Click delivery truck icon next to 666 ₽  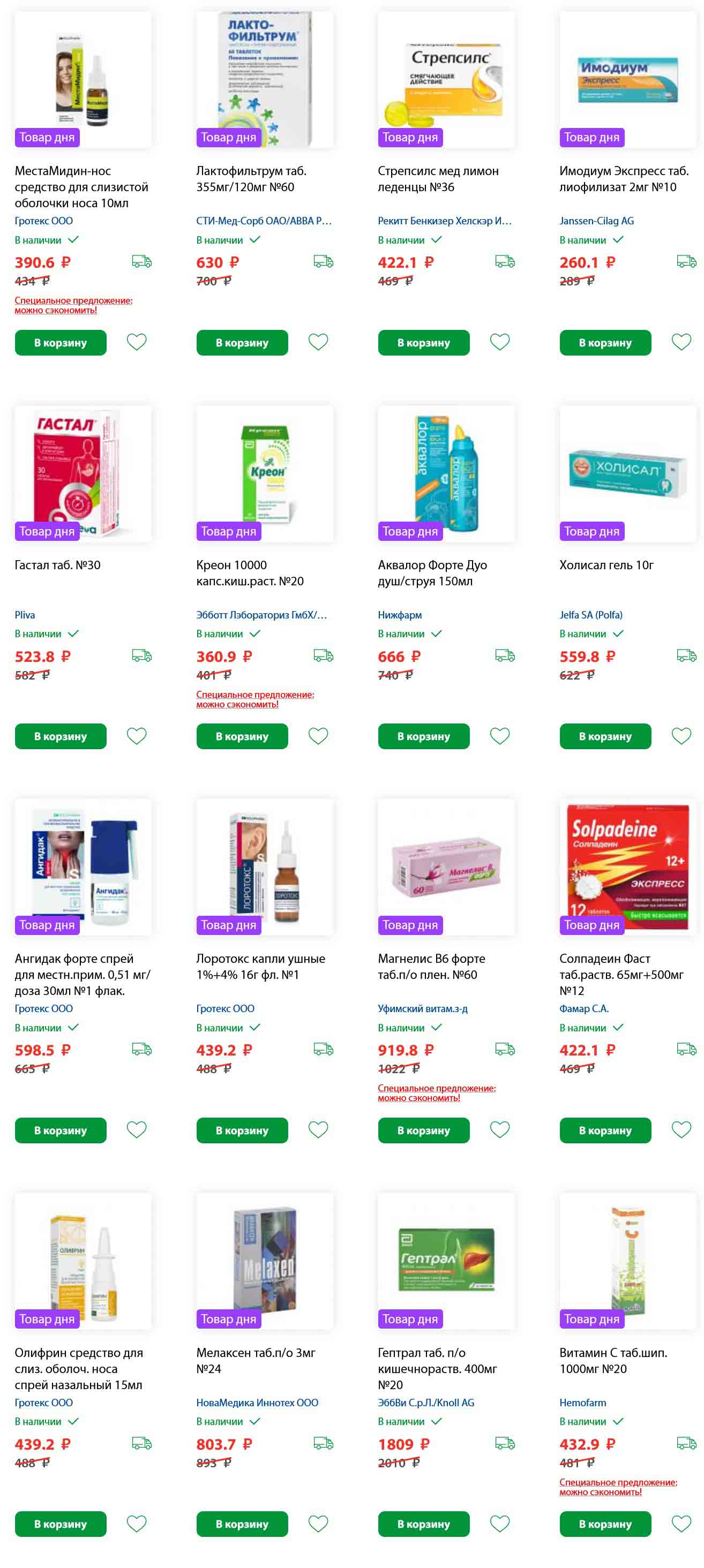point(505,655)
